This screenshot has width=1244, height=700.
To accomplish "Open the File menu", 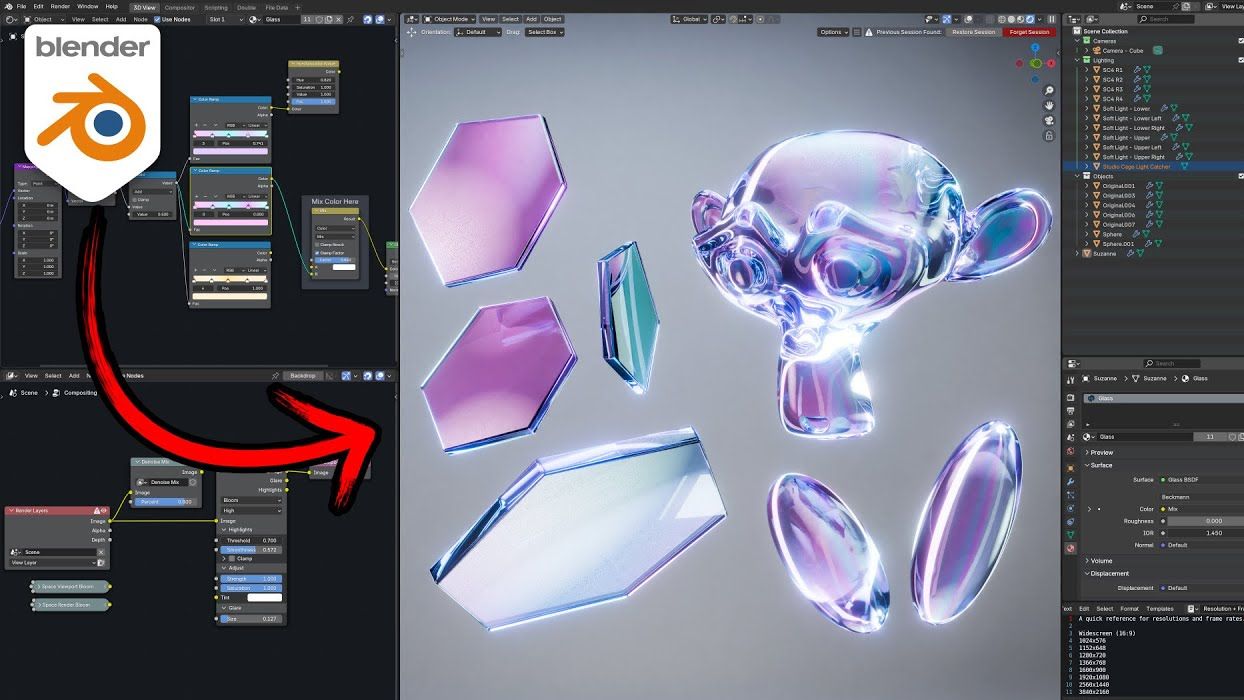I will click(21, 6).
